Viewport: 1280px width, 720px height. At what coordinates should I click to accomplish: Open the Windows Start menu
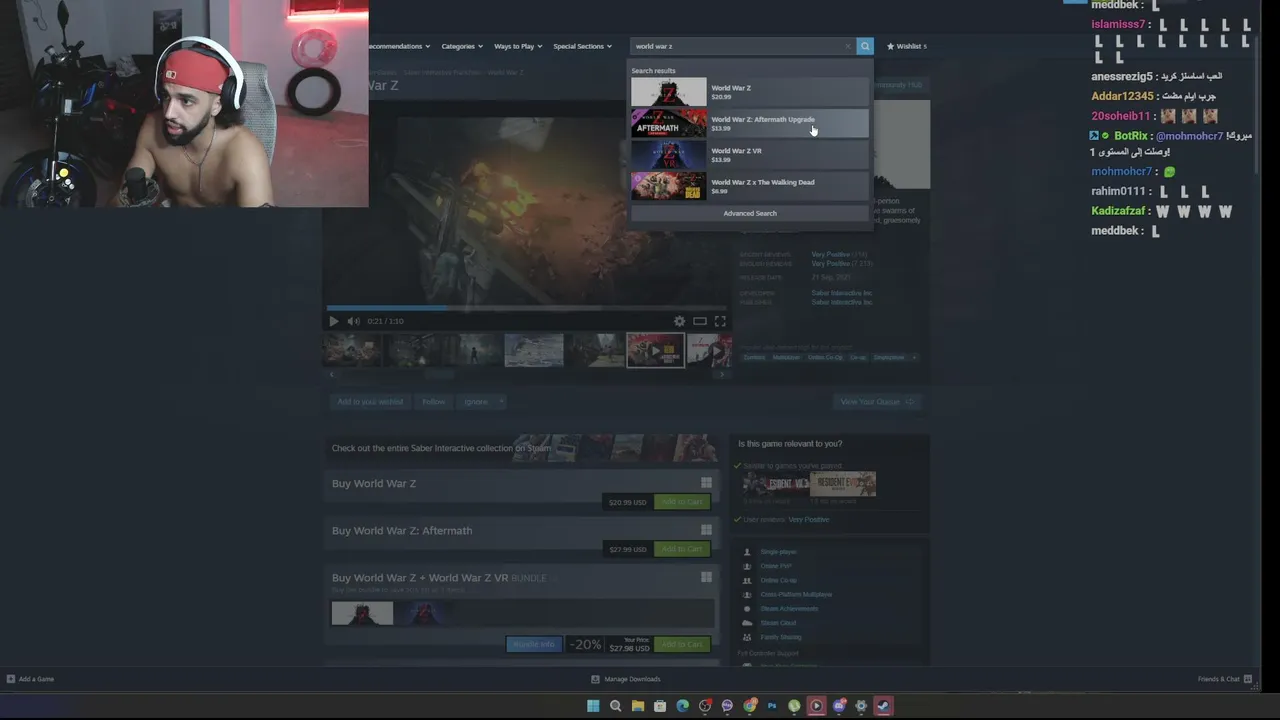593,706
